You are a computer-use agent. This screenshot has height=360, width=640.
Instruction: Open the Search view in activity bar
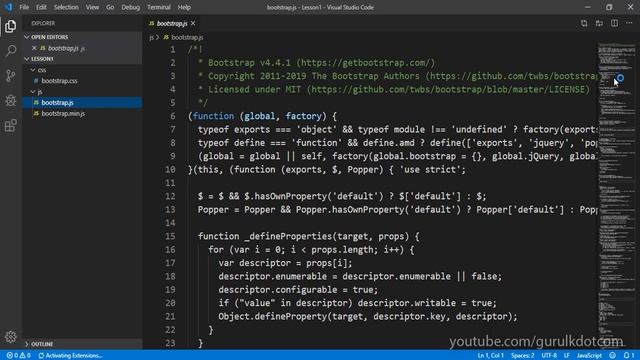pyautogui.click(x=11, y=51)
